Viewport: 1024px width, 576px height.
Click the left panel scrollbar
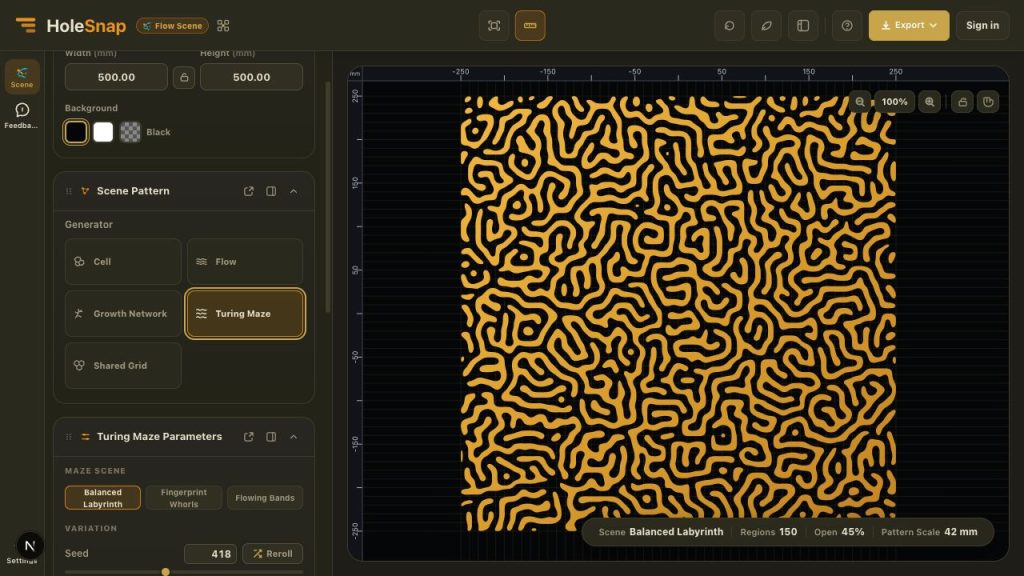[327, 196]
